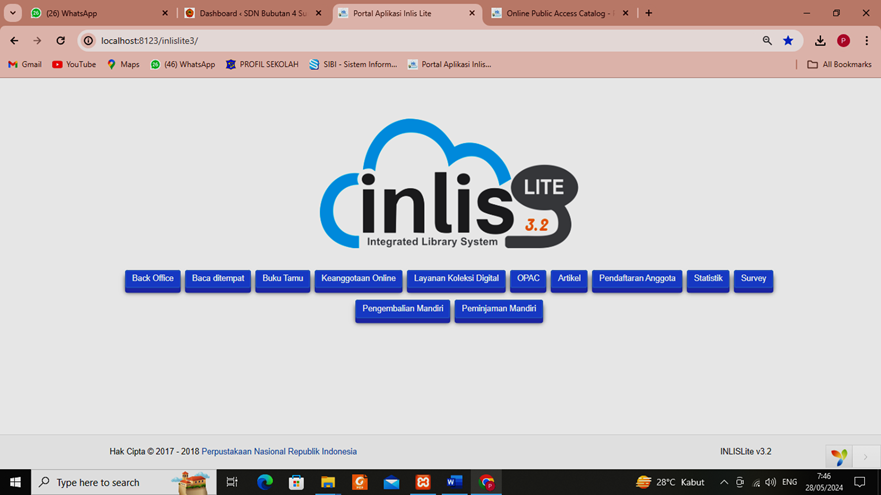Click the address bar showing localhost URL

(400, 41)
